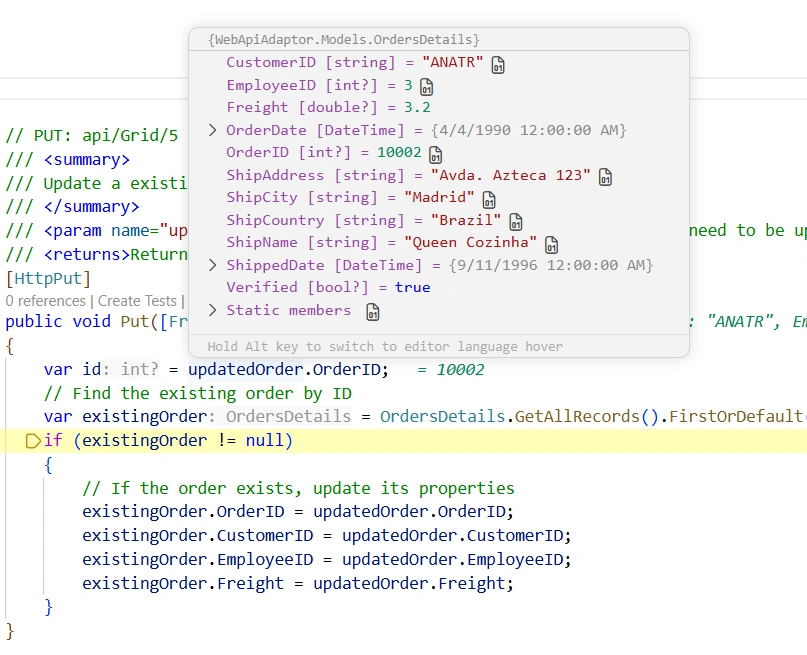This screenshot has width=807, height=655.
Task: Click the binary data icon next to OrderID 10002
Action: click(435, 154)
